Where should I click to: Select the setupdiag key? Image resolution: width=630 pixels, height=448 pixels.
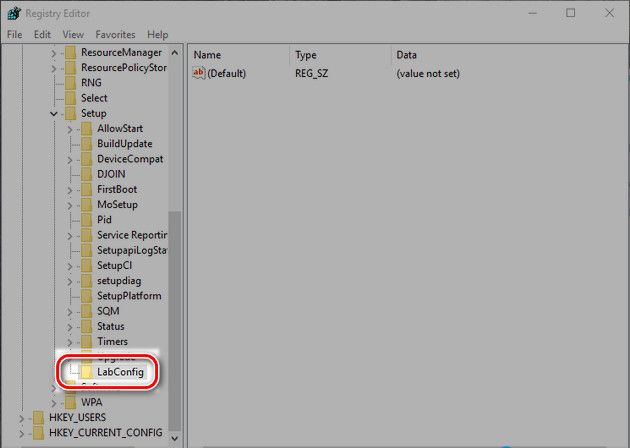click(x=119, y=281)
